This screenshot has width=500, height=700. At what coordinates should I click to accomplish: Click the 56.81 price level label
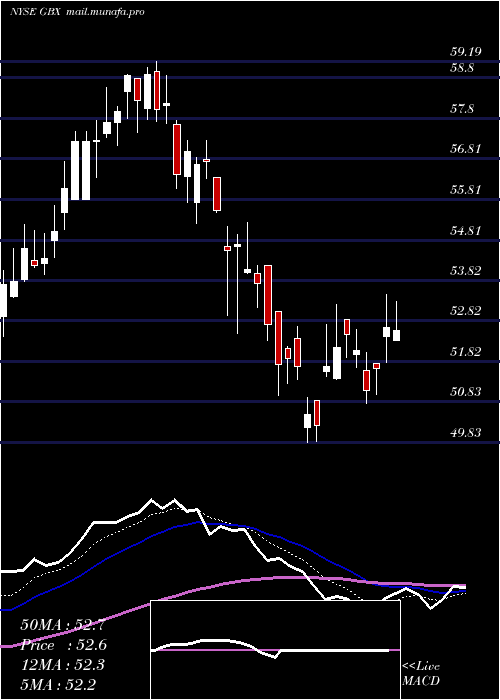click(x=465, y=149)
